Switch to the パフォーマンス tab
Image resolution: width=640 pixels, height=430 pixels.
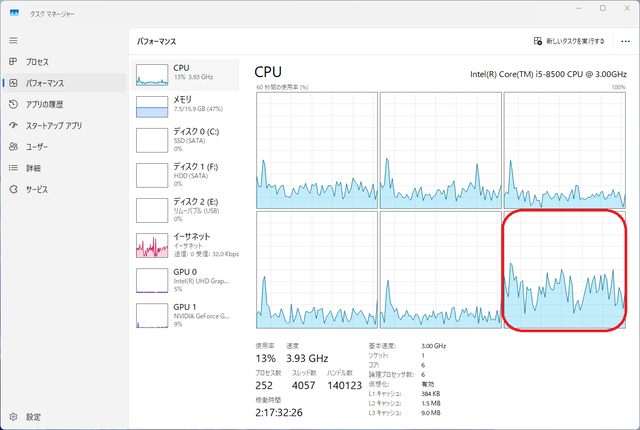(x=64, y=83)
